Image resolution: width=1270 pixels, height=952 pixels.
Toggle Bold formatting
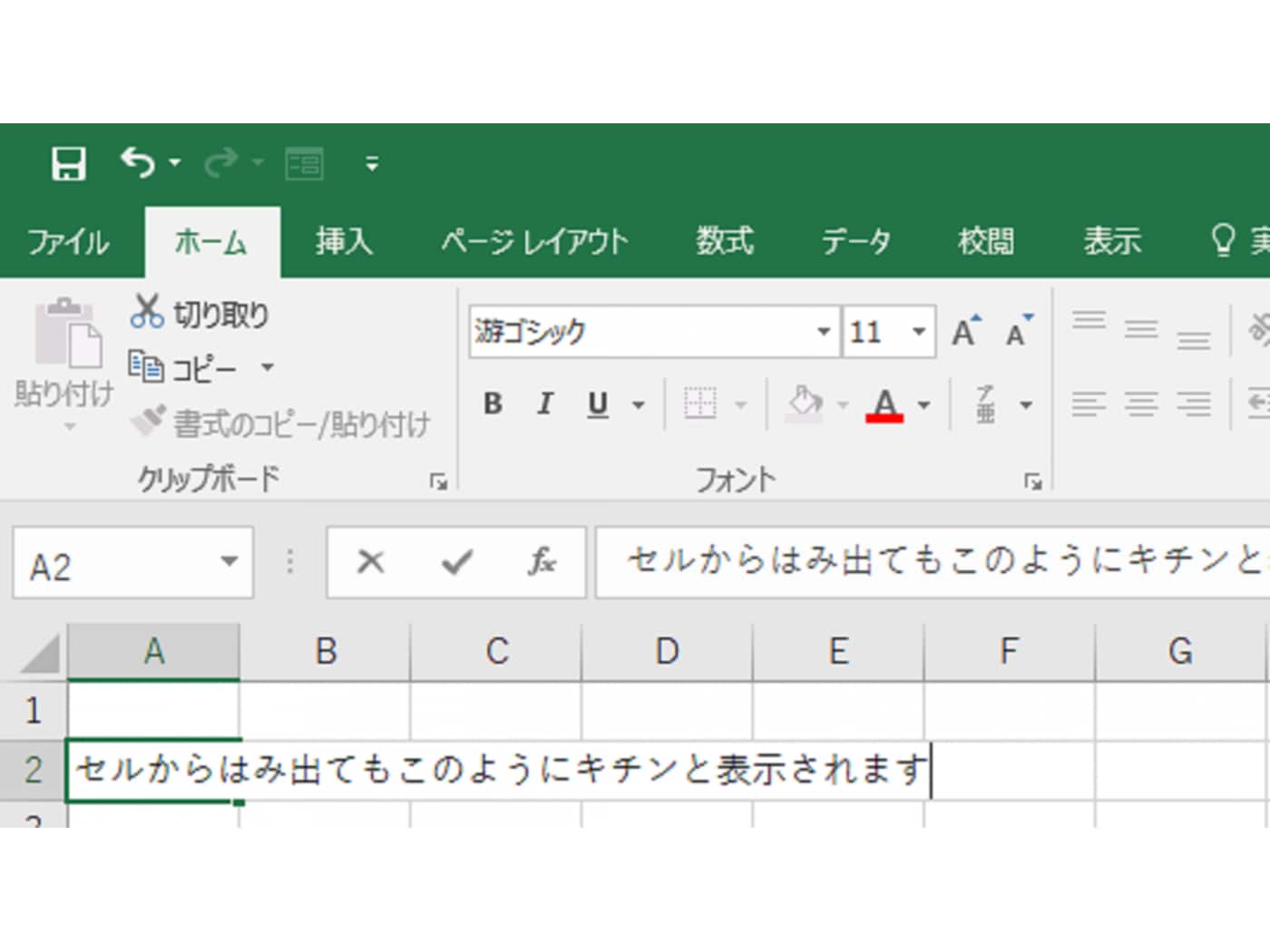493,403
